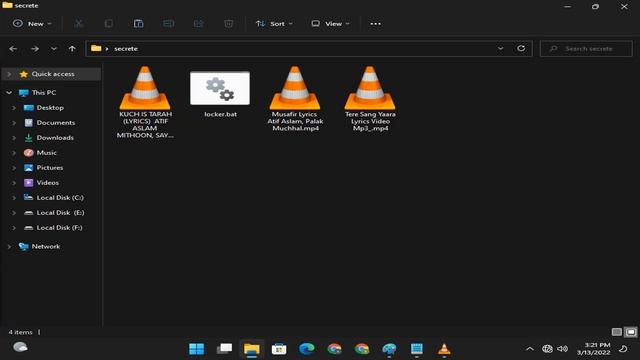Viewport: 640px width, 360px height.
Task: Switch to large thumbnails view icon
Action: 631,332
